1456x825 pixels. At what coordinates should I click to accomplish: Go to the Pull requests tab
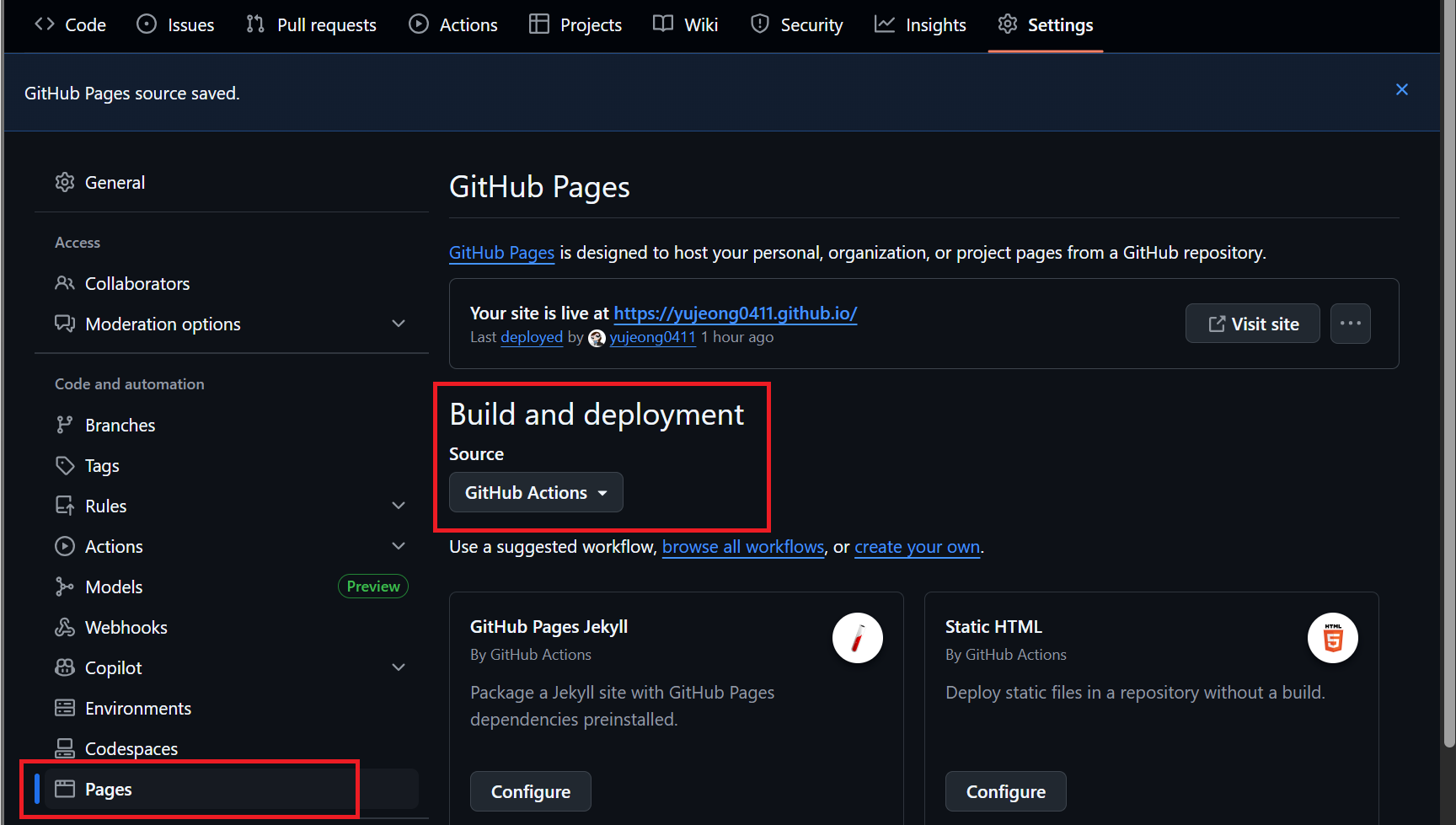click(x=311, y=25)
